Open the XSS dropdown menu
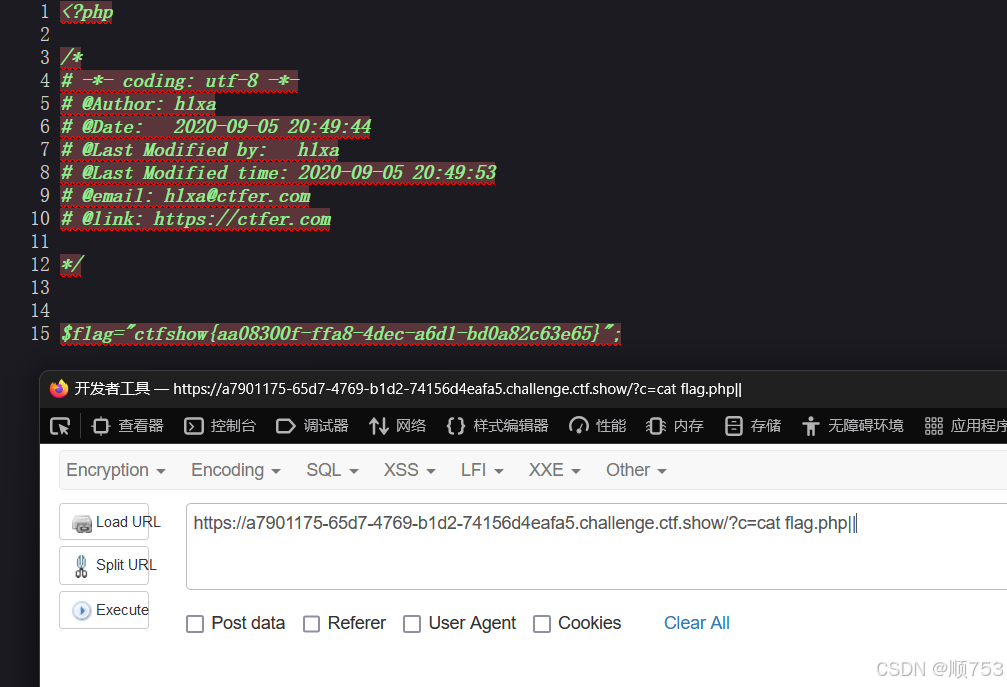The height and width of the screenshot is (687, 1007). click(x=410, y=470)
